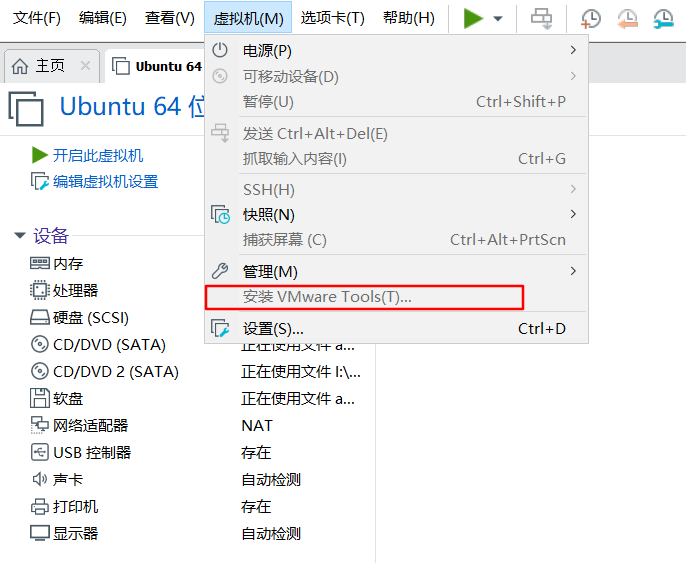
Task: Click the green play icon beside 开启此虚拟机
Action: pos(39,155)
